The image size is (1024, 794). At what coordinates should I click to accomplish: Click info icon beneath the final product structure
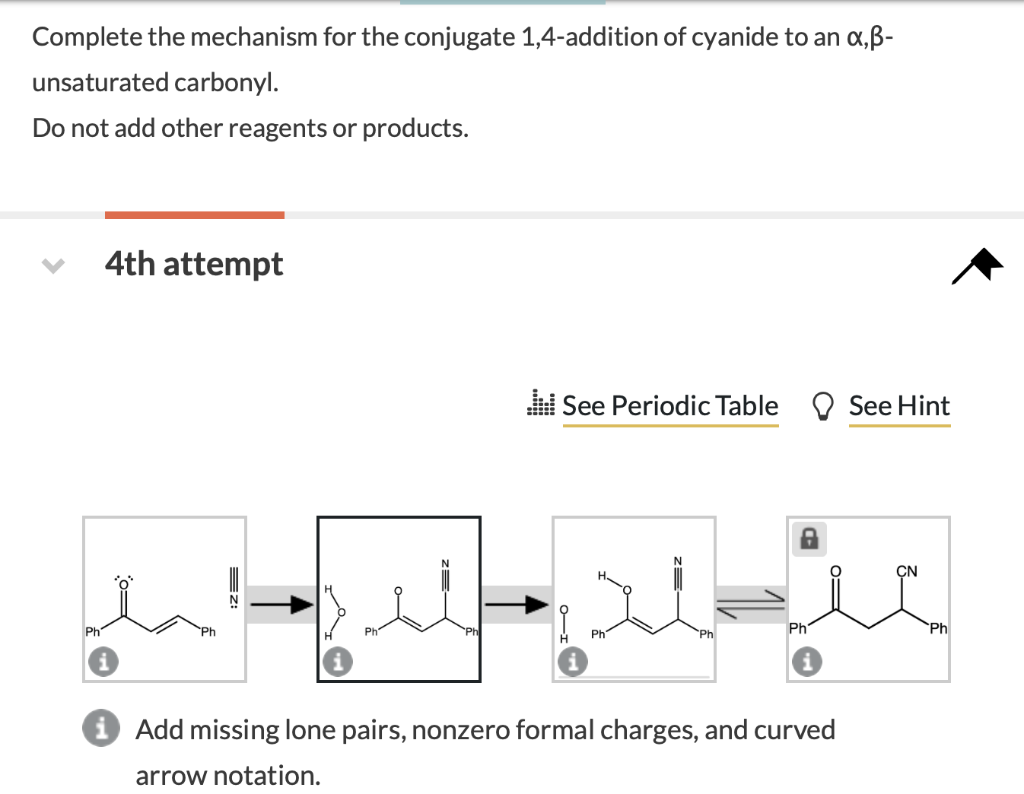808,661
